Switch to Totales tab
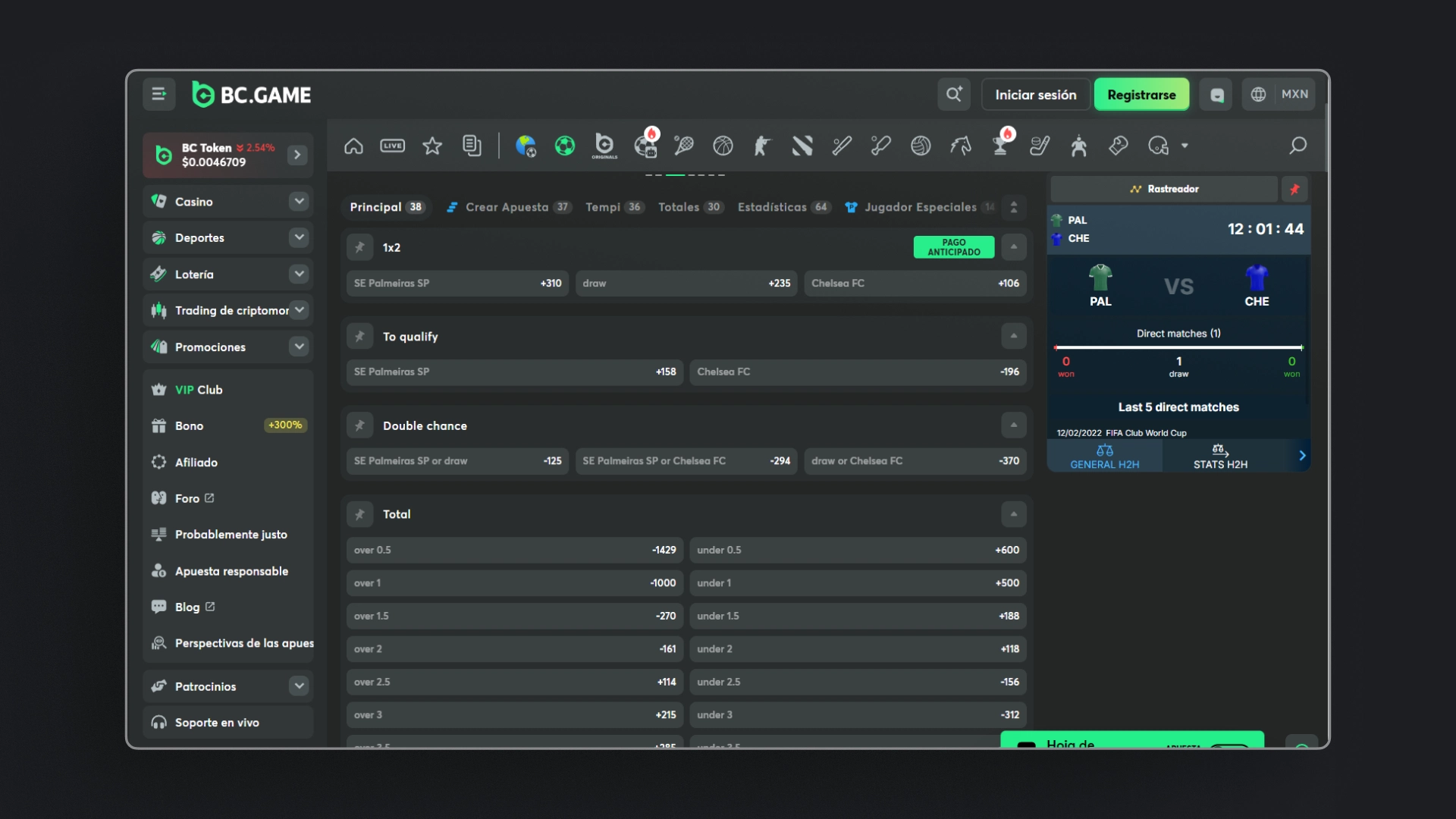The width and height of the screenshot is (1456, 819). tap(691, 207)
